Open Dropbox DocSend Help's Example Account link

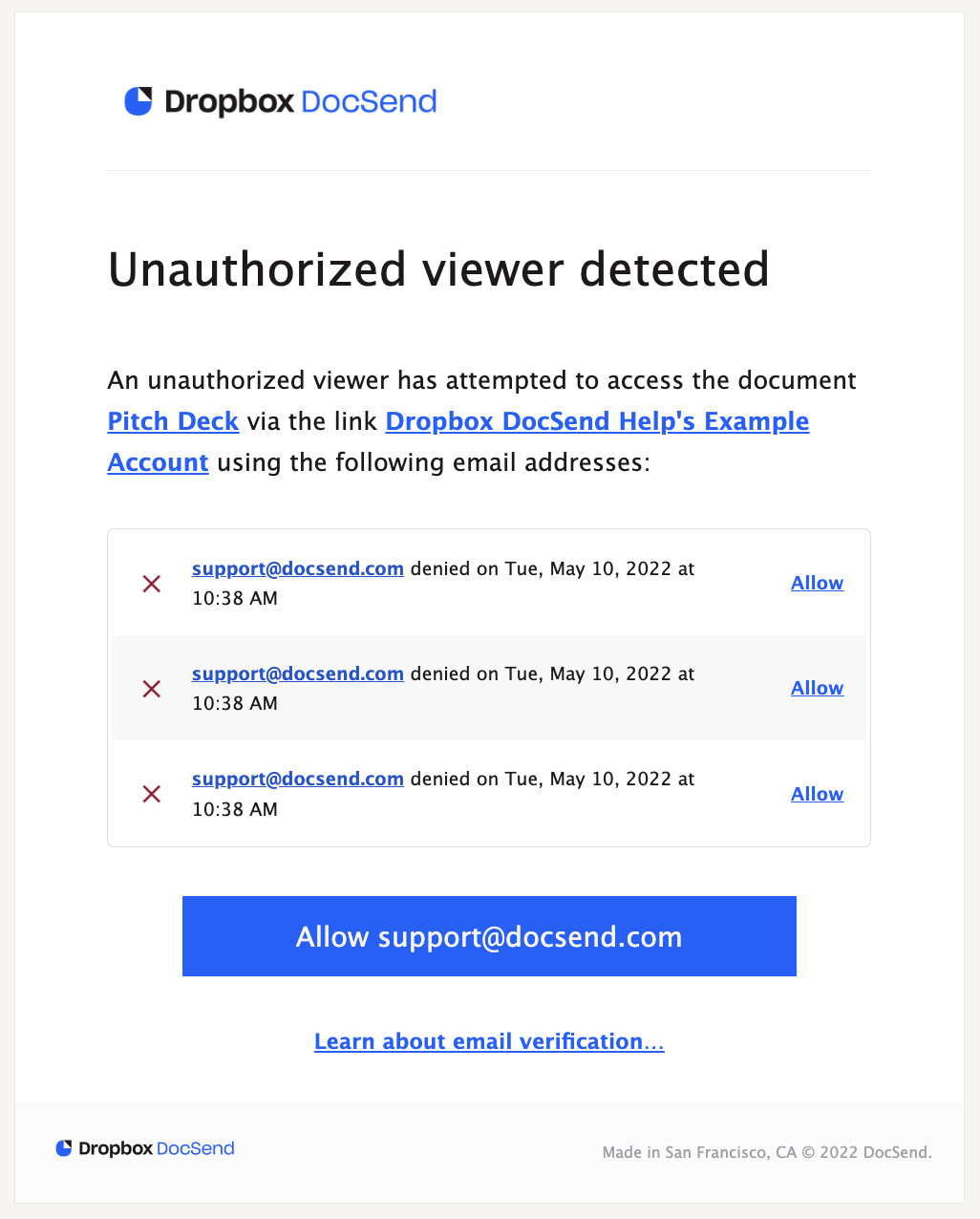pos(458,441)
